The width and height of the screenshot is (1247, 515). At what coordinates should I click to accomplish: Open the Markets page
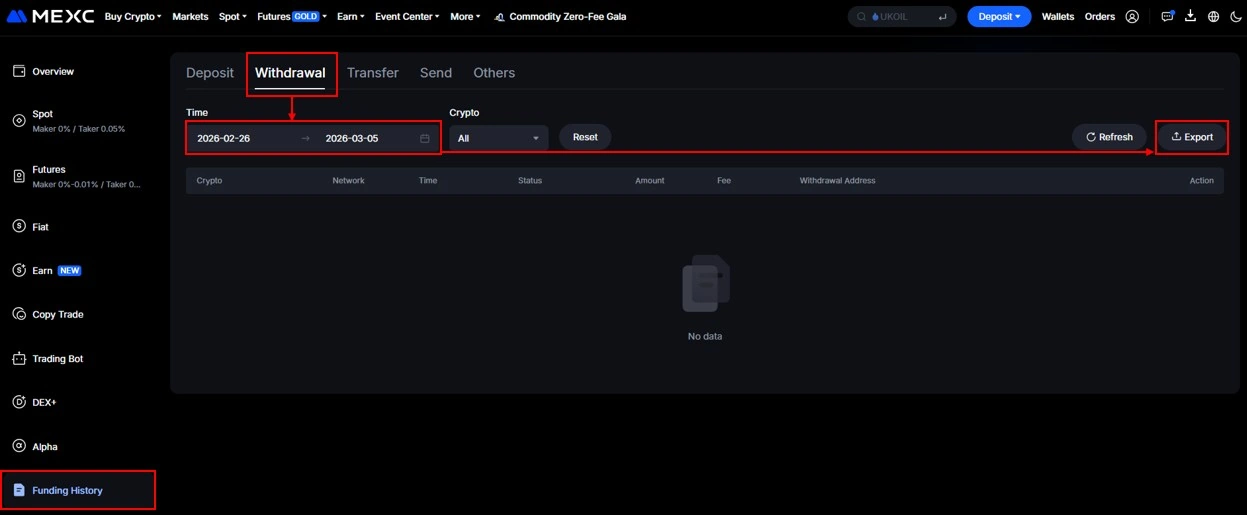pos(190,17)
